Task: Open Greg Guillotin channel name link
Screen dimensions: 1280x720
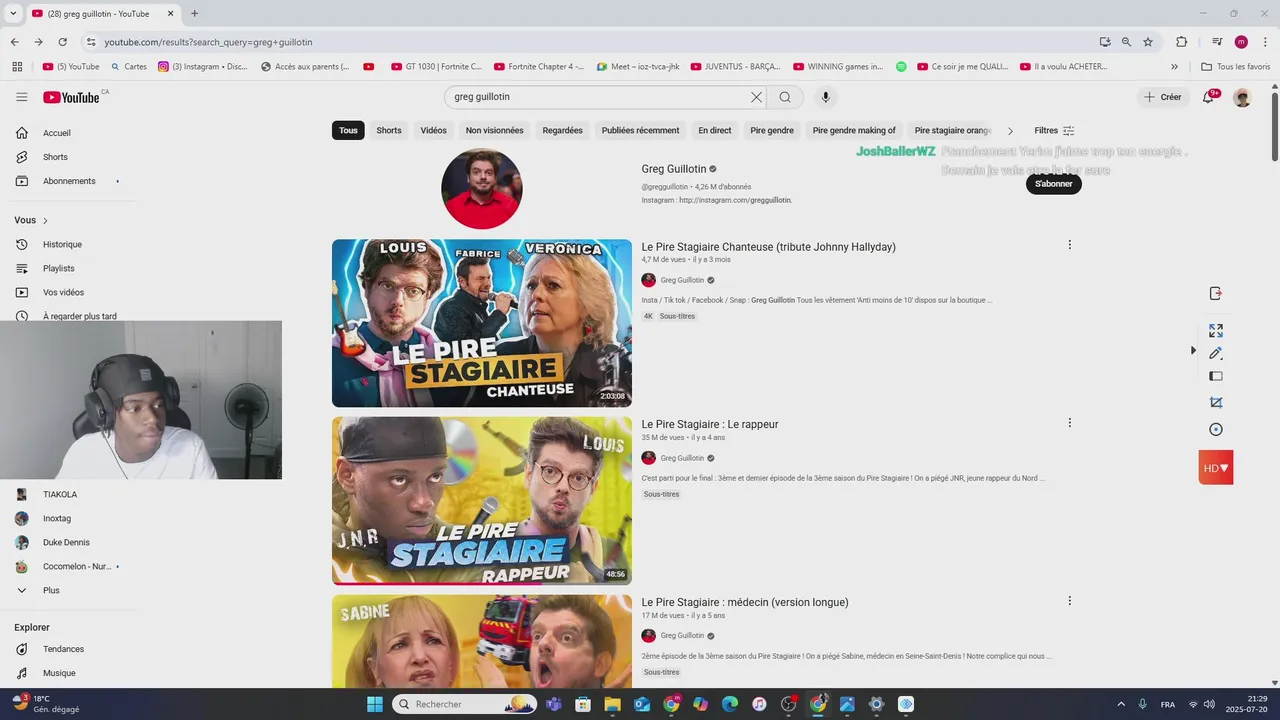Action: [x=674, y=169]
